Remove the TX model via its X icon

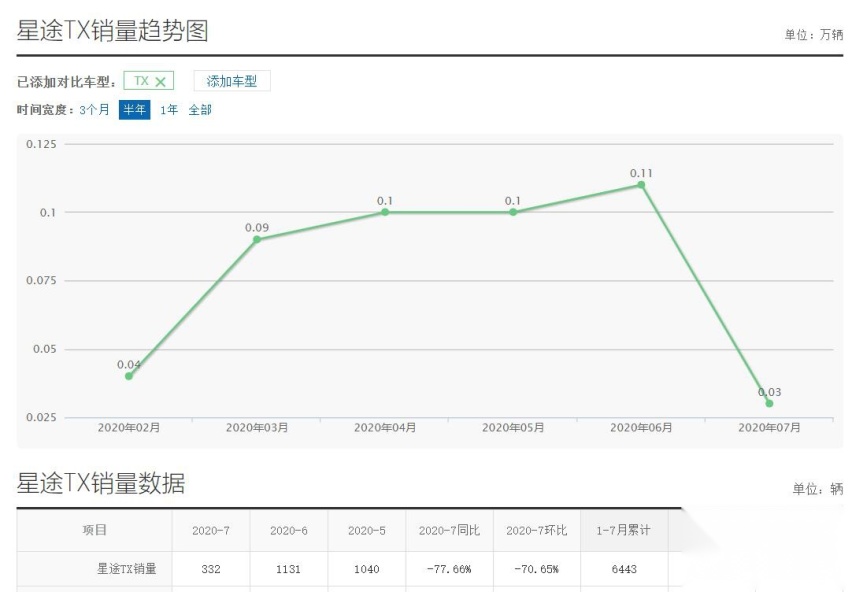pos(160,82)
